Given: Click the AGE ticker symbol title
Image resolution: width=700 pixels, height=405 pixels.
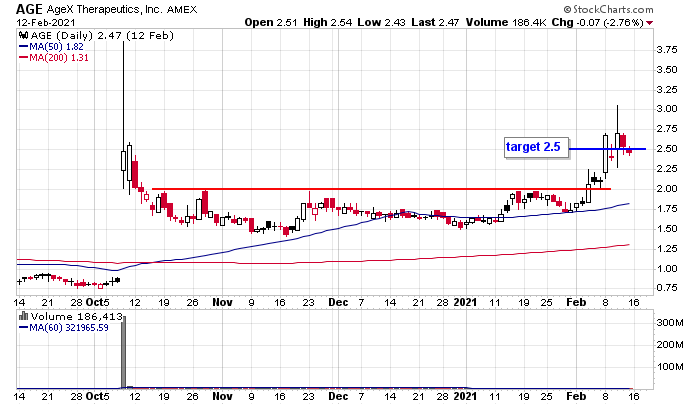Looking at the screenshot, I should click(29, 9).
